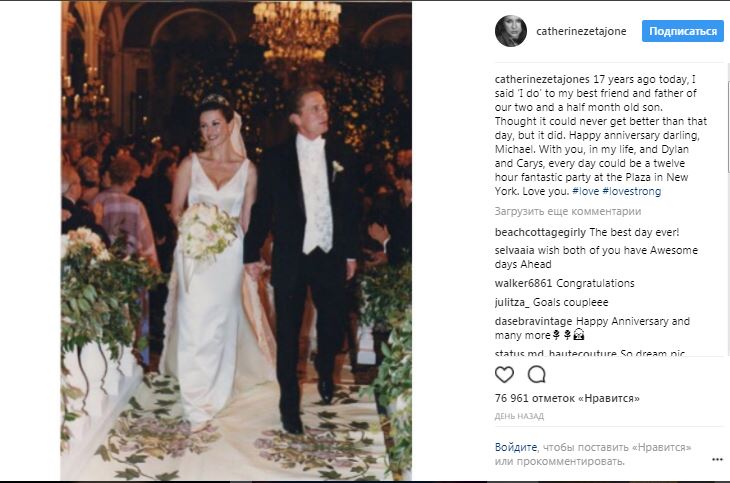Like the post with the heart icon
The width and height of the screenshot is (730, 483).
[505, 375]
